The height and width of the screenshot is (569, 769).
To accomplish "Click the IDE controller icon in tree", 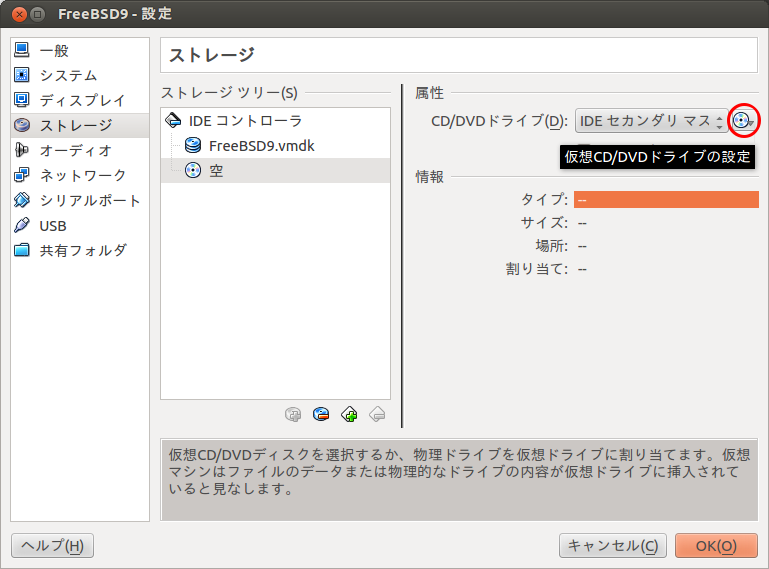I will pyautogui.click(x=173, y=120).
